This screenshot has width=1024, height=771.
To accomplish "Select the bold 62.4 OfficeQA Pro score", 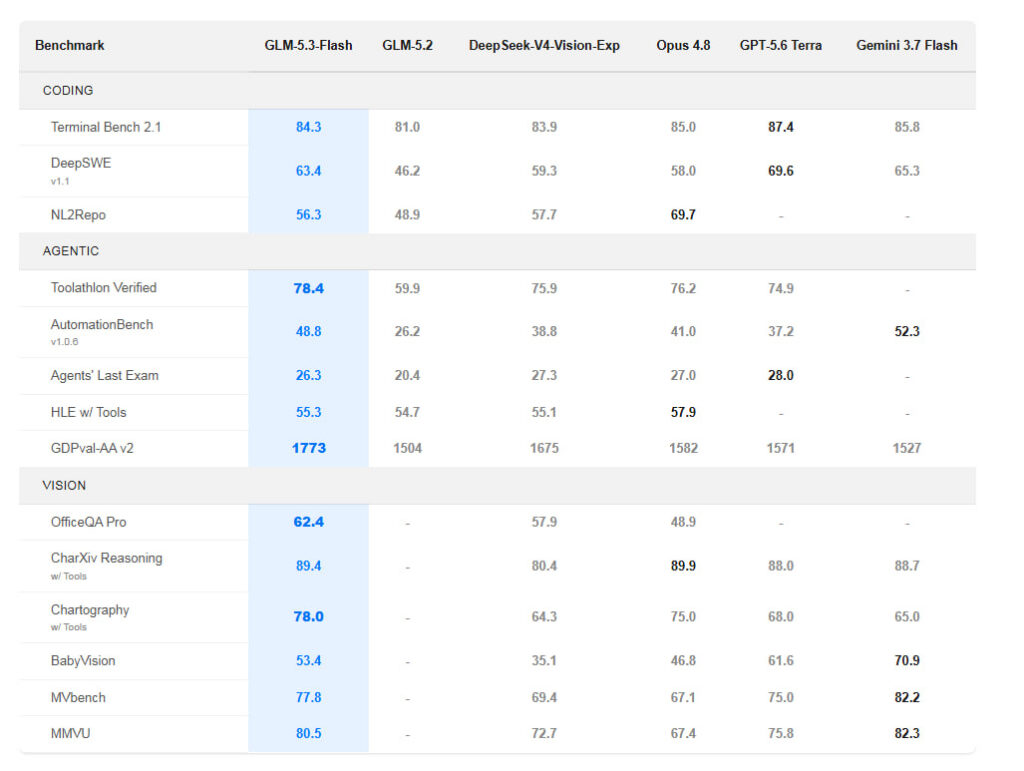I will click(x=308, y=522).
